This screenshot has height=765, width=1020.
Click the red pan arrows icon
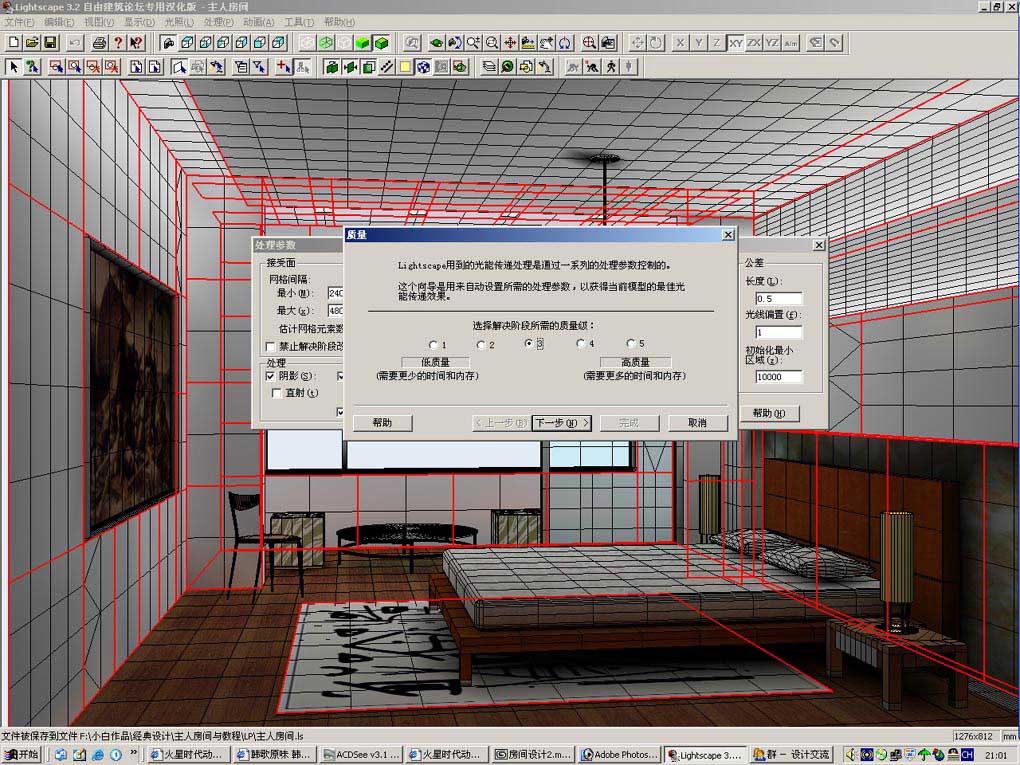pos(510,43)
